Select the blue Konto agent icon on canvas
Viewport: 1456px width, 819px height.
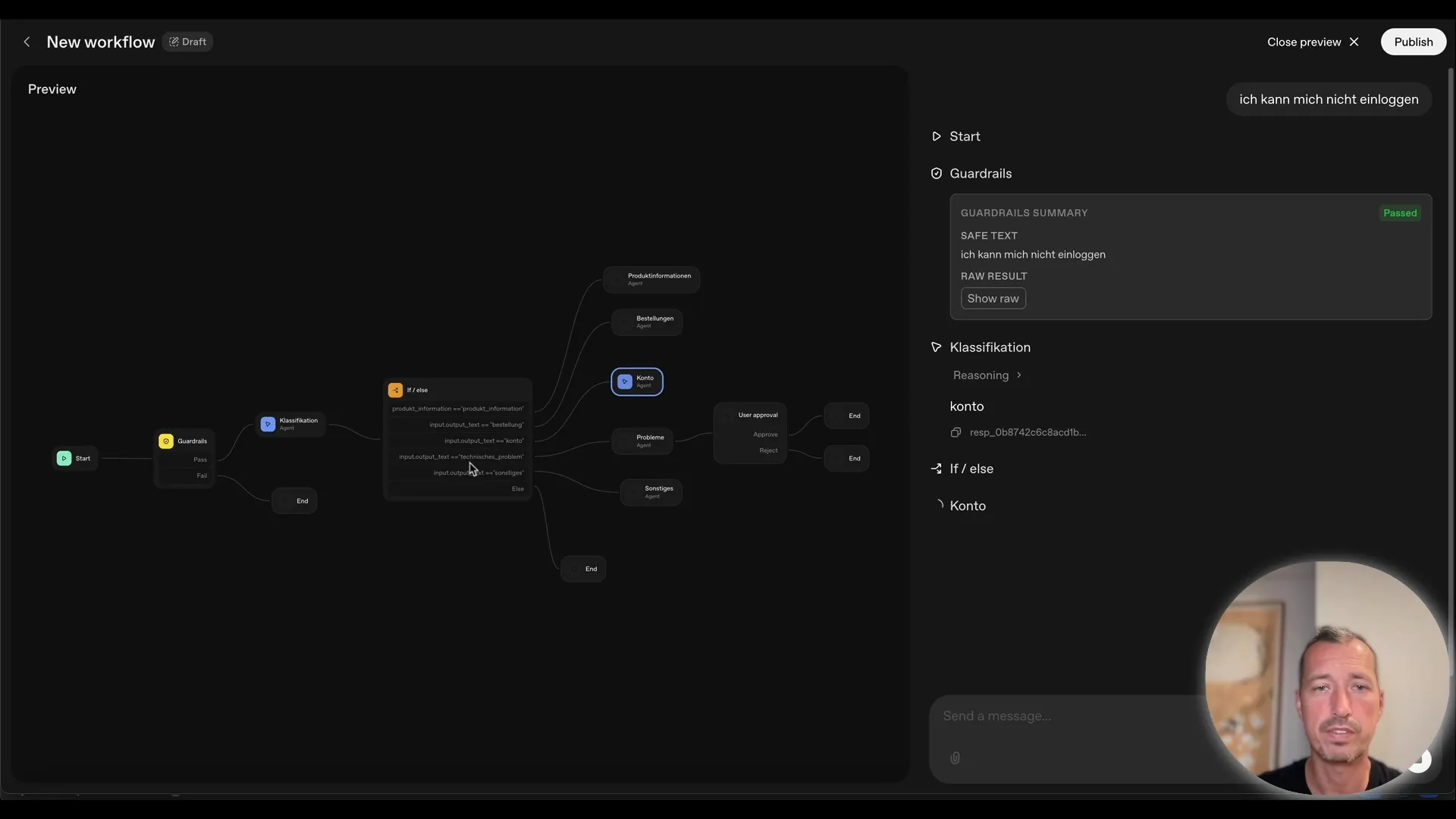click(x=624, y=381)
